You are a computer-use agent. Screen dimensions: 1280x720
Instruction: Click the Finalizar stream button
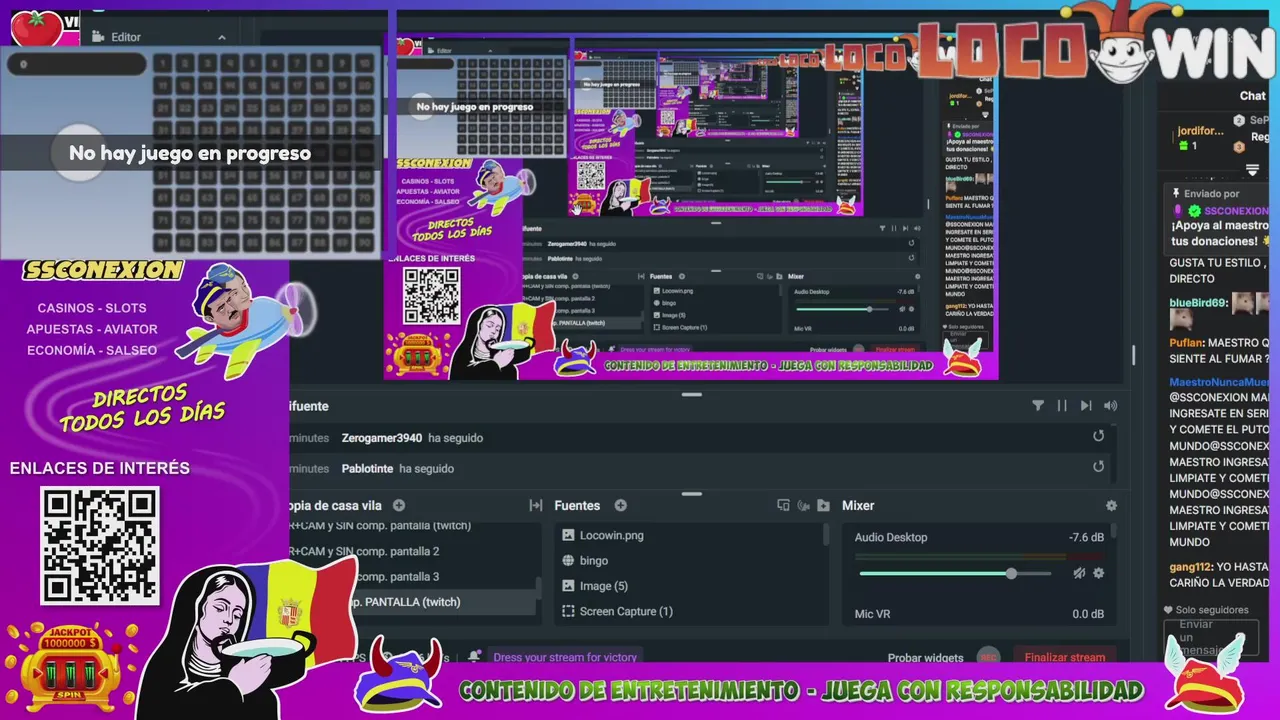tap(1064, 657)
